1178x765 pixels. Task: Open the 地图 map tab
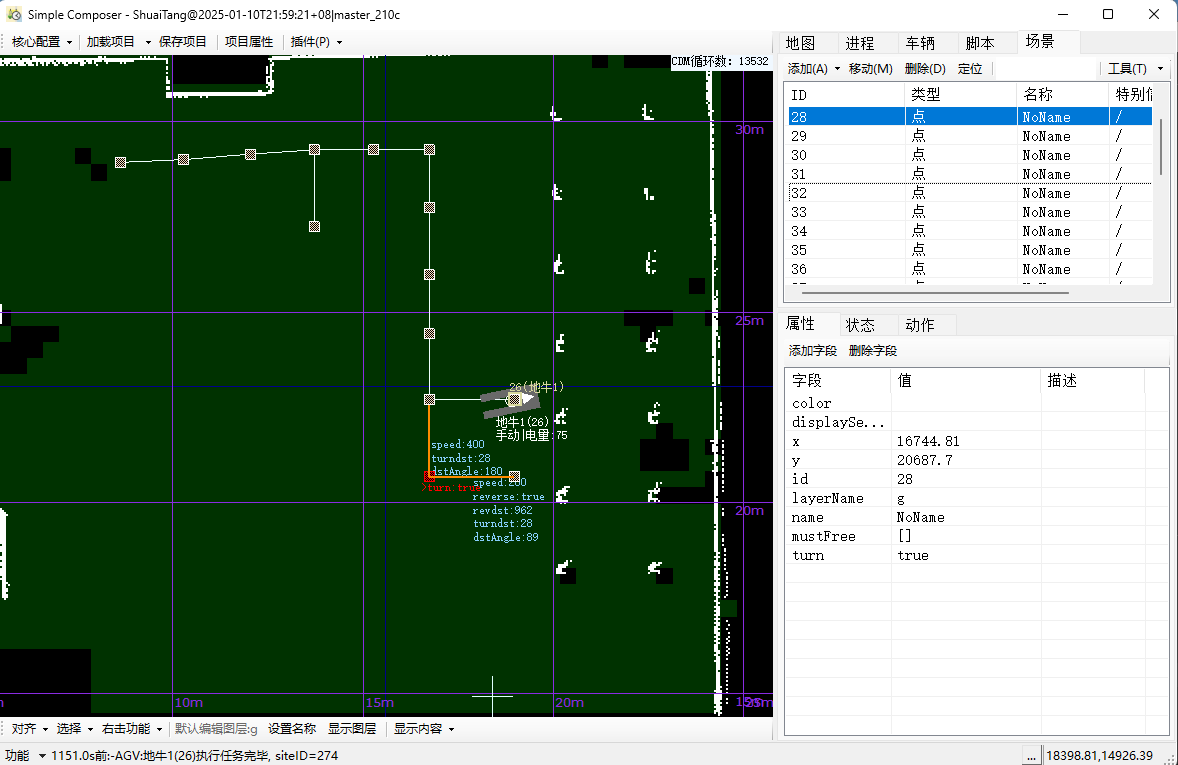(800, 43)
